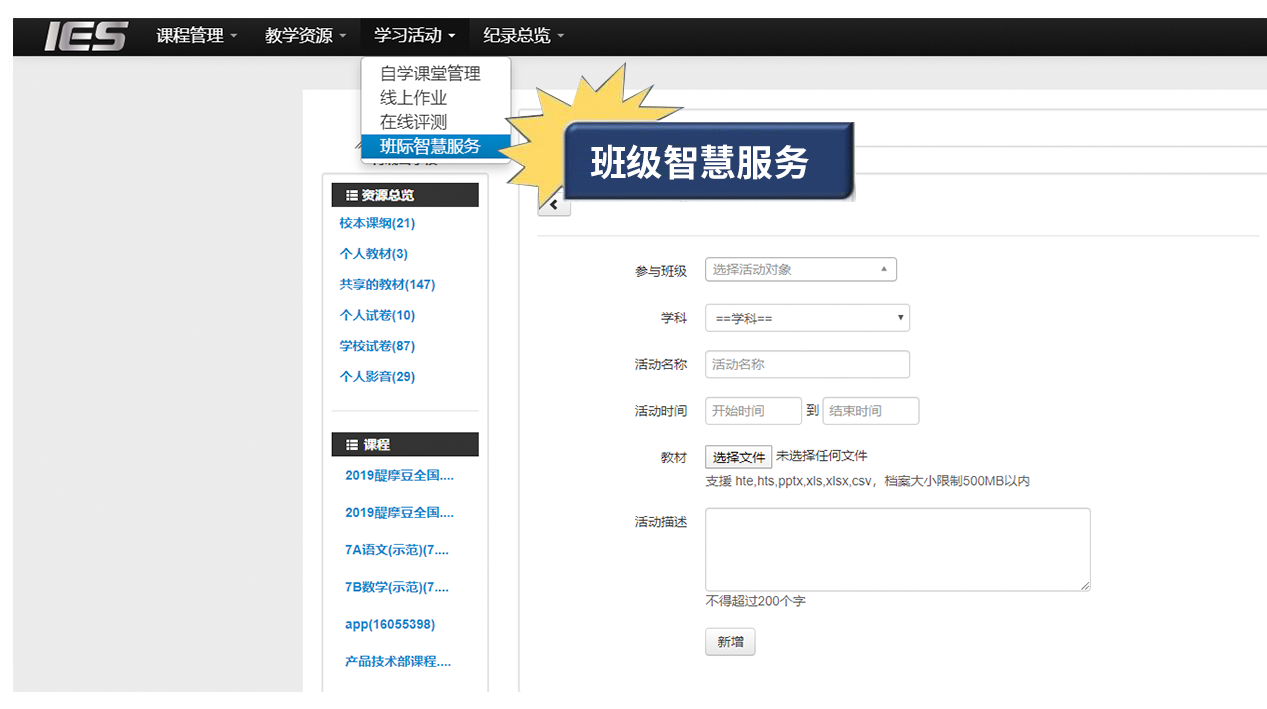1267x709 pixels.
Task: Open 在线评测 menu item
Action: coord(414,122)
